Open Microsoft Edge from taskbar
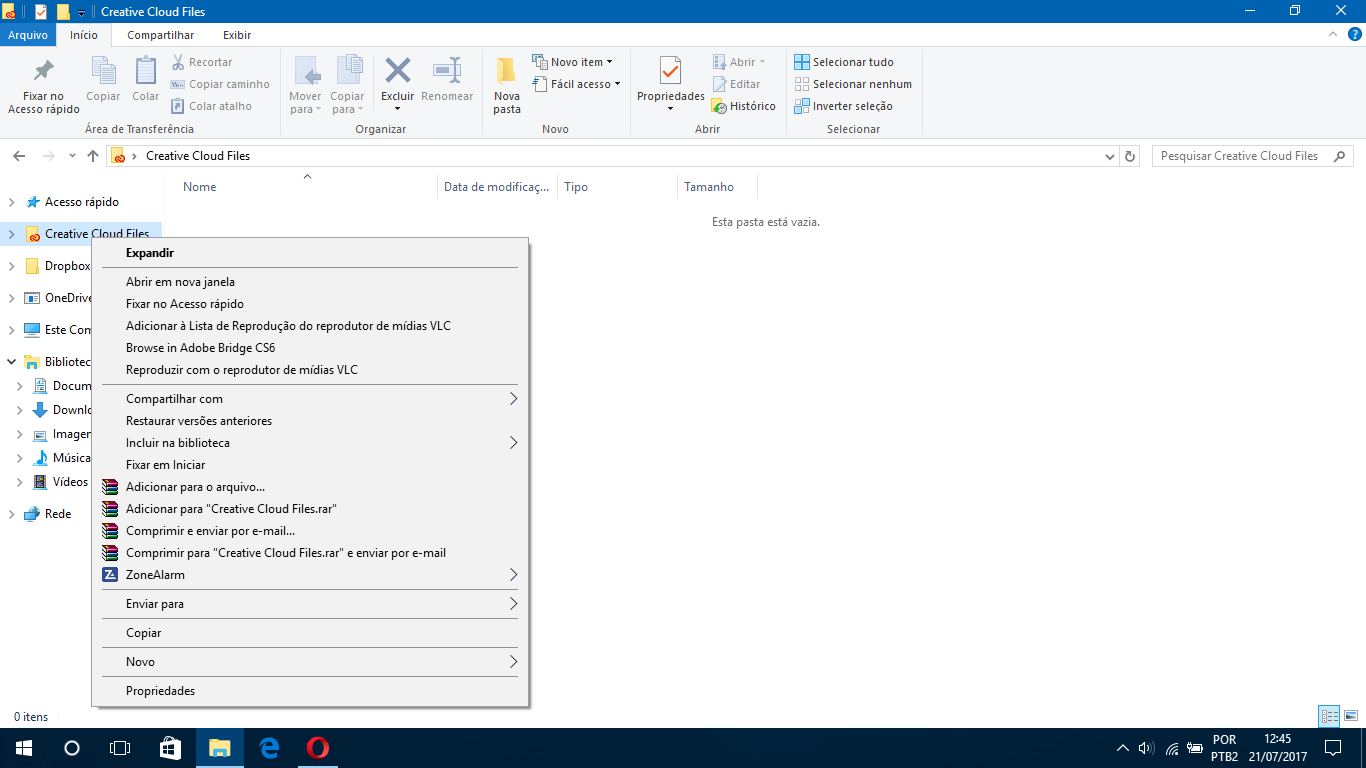 [x=269, y=748]
